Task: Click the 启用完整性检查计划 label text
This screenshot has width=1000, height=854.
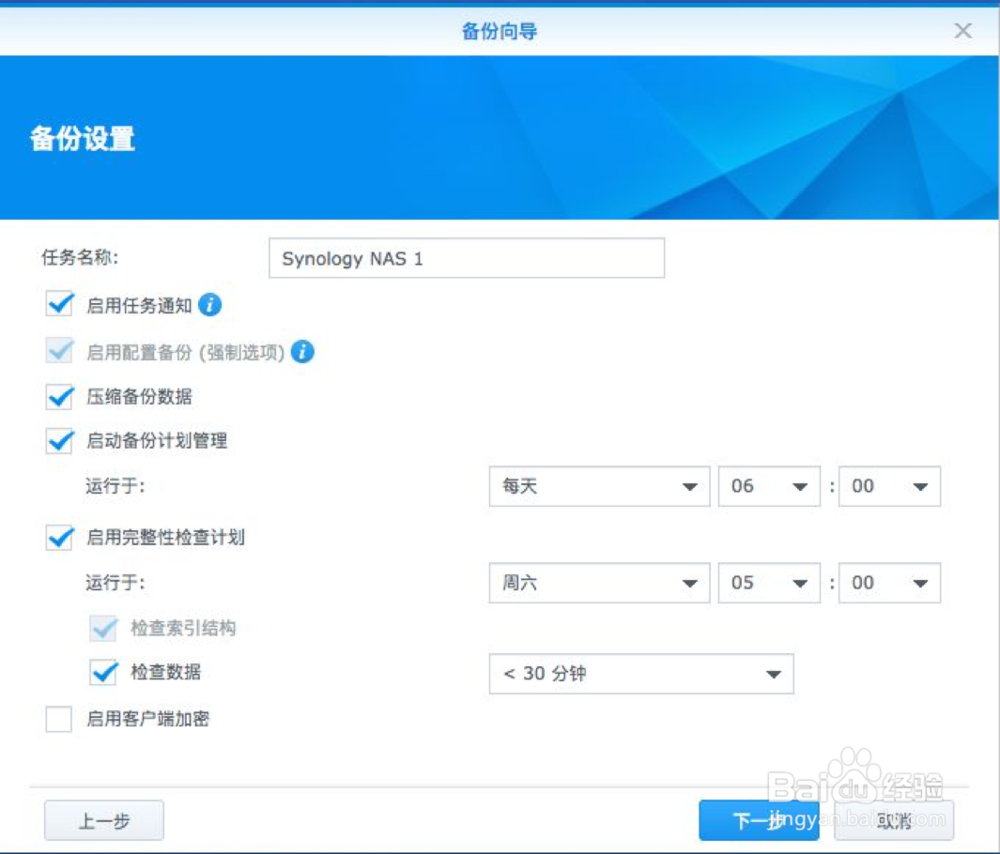Action: tap(165, 537)
